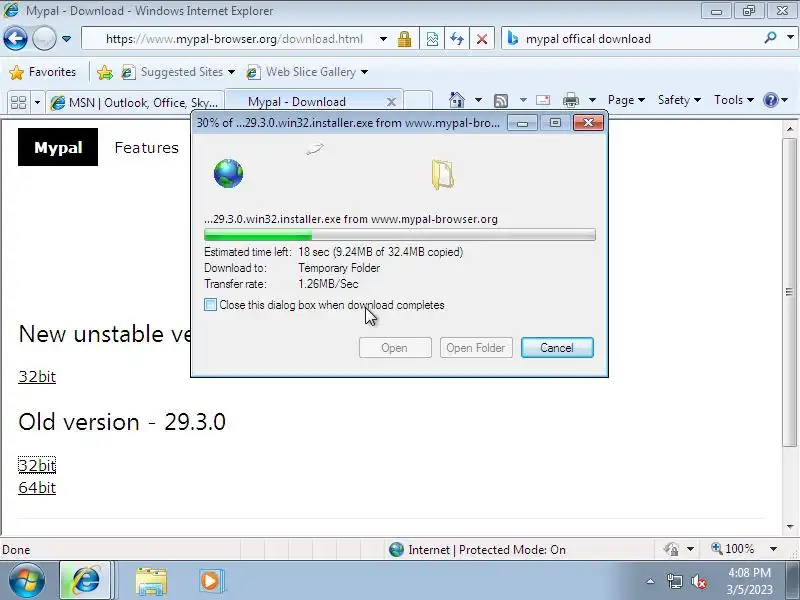Click the folder icon in download dialog
Image resolution: width=800 pixels, height=600 pixels.
tap(442, 174)
